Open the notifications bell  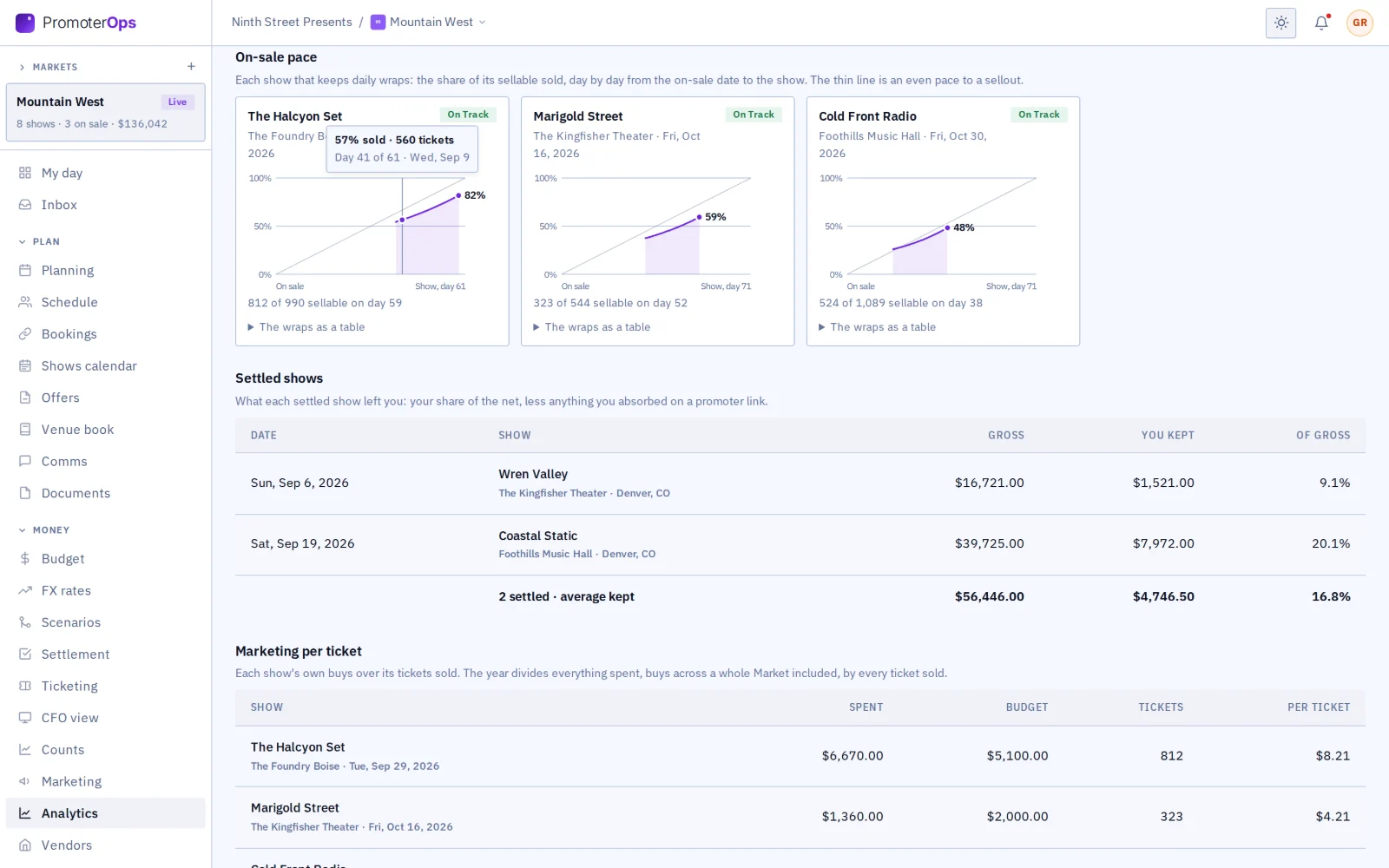[1321, 23]
